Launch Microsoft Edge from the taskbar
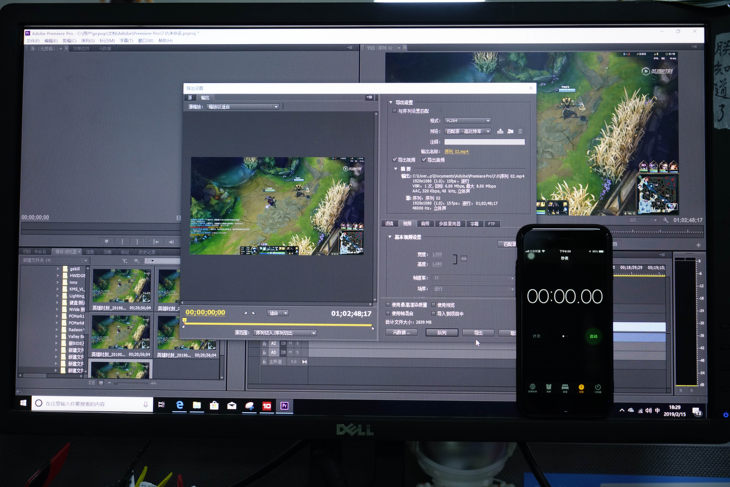 coord(179,405)
